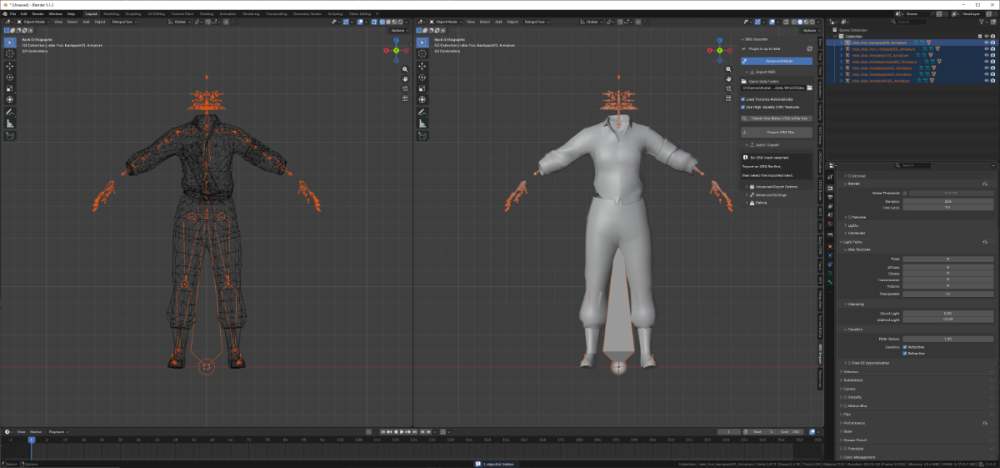Select the Add Cube tool in left viewport

(x=10, y=136)
